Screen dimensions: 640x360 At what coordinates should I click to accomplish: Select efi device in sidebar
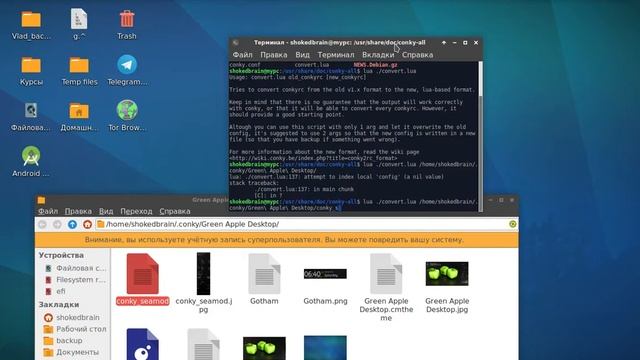click(x=56, y=291)
